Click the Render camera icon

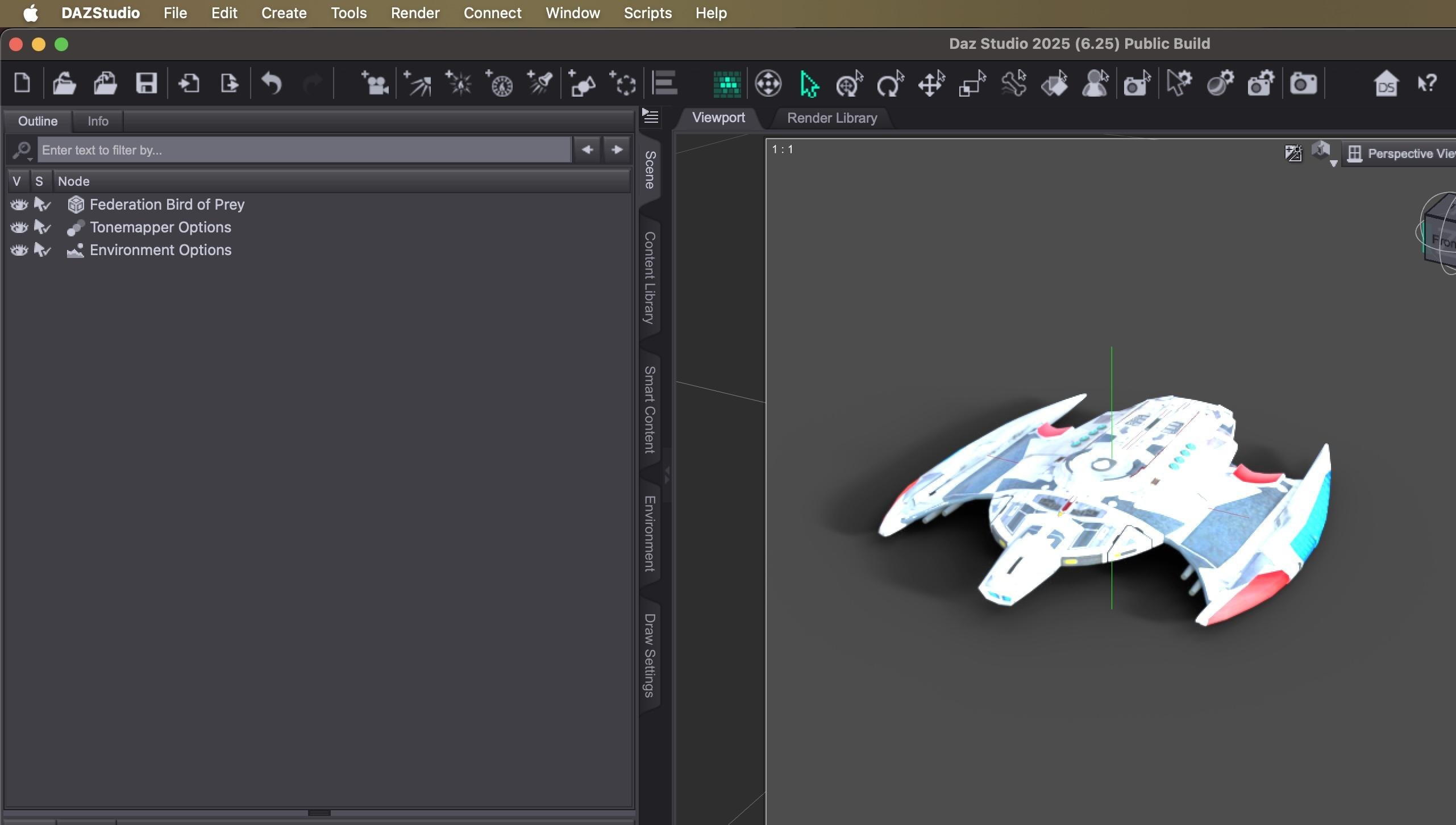1303,84
